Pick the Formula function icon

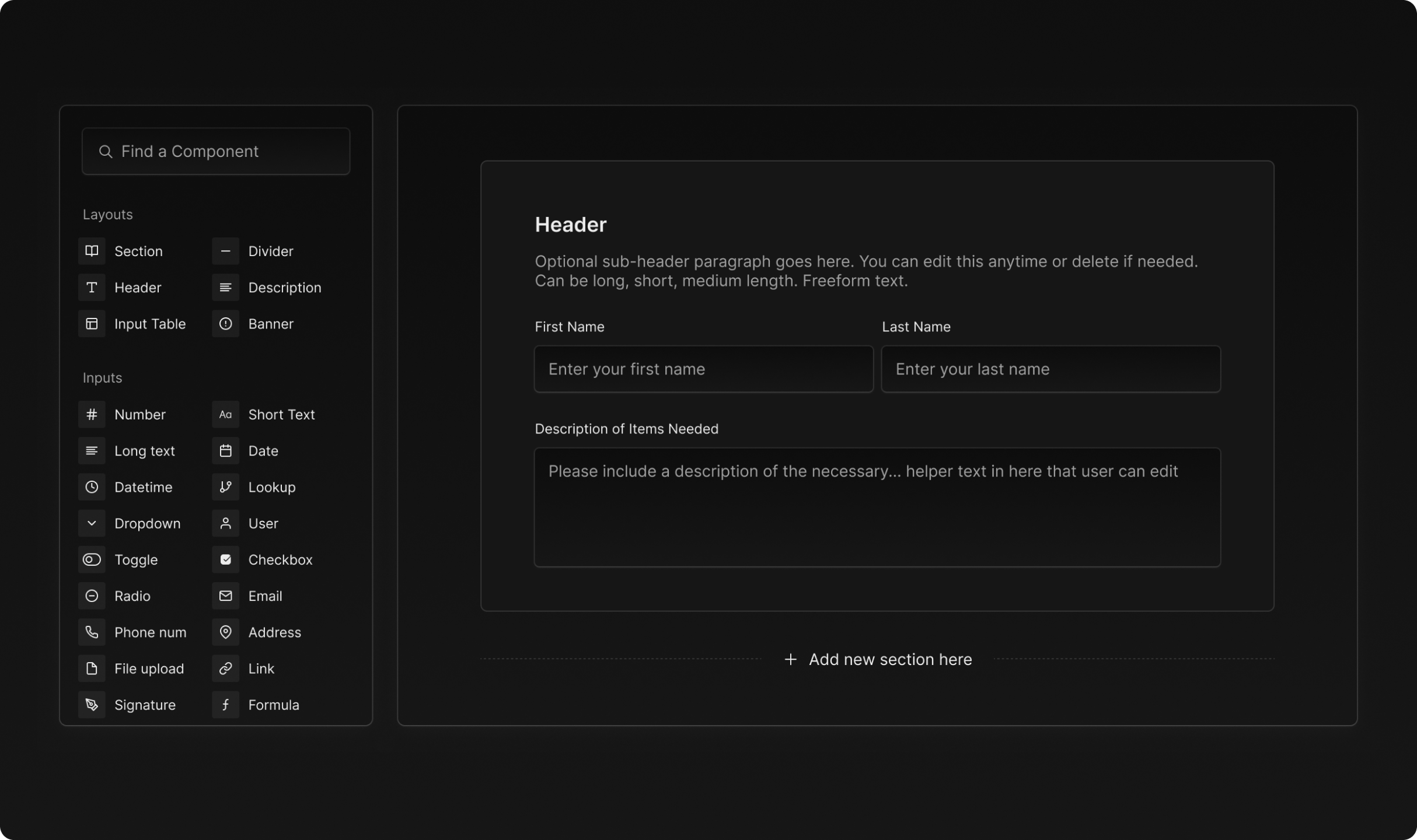click(x=225, y=705)
